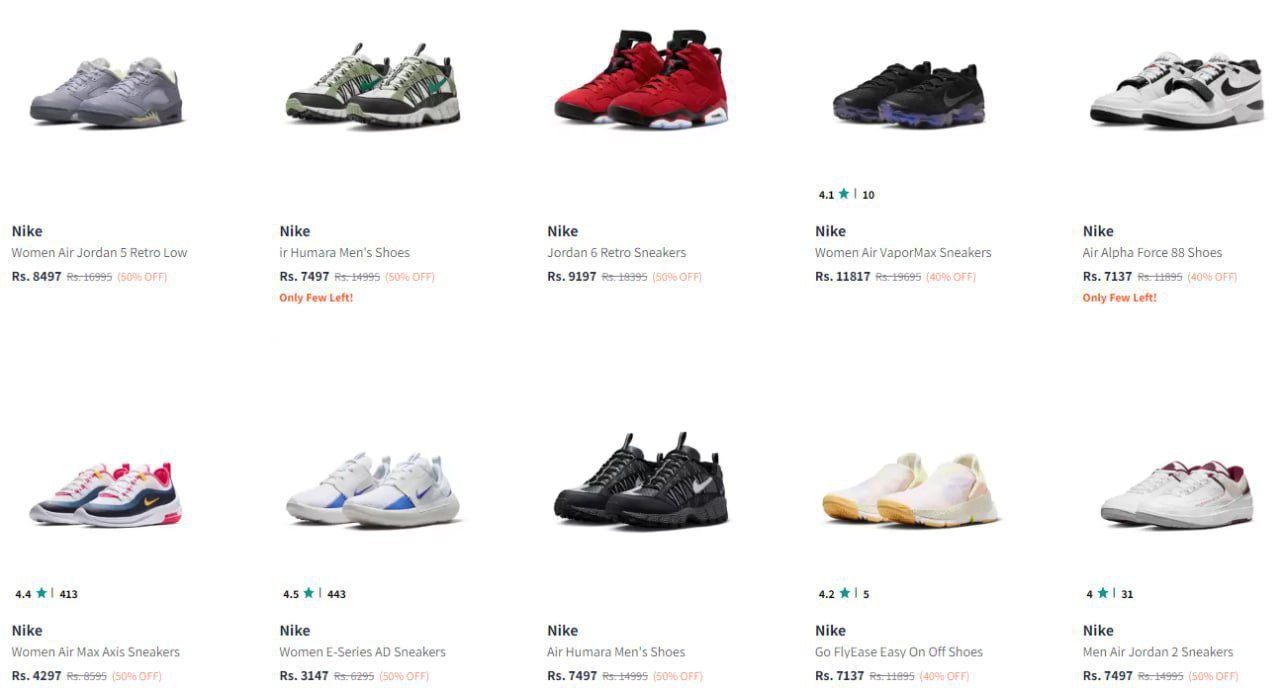Click the Rs. 8497 price of Air Jordan 5
Image resolution: width=1280 pixels, height=689 pixels.
pyautogui.click(x=37, y=276)
